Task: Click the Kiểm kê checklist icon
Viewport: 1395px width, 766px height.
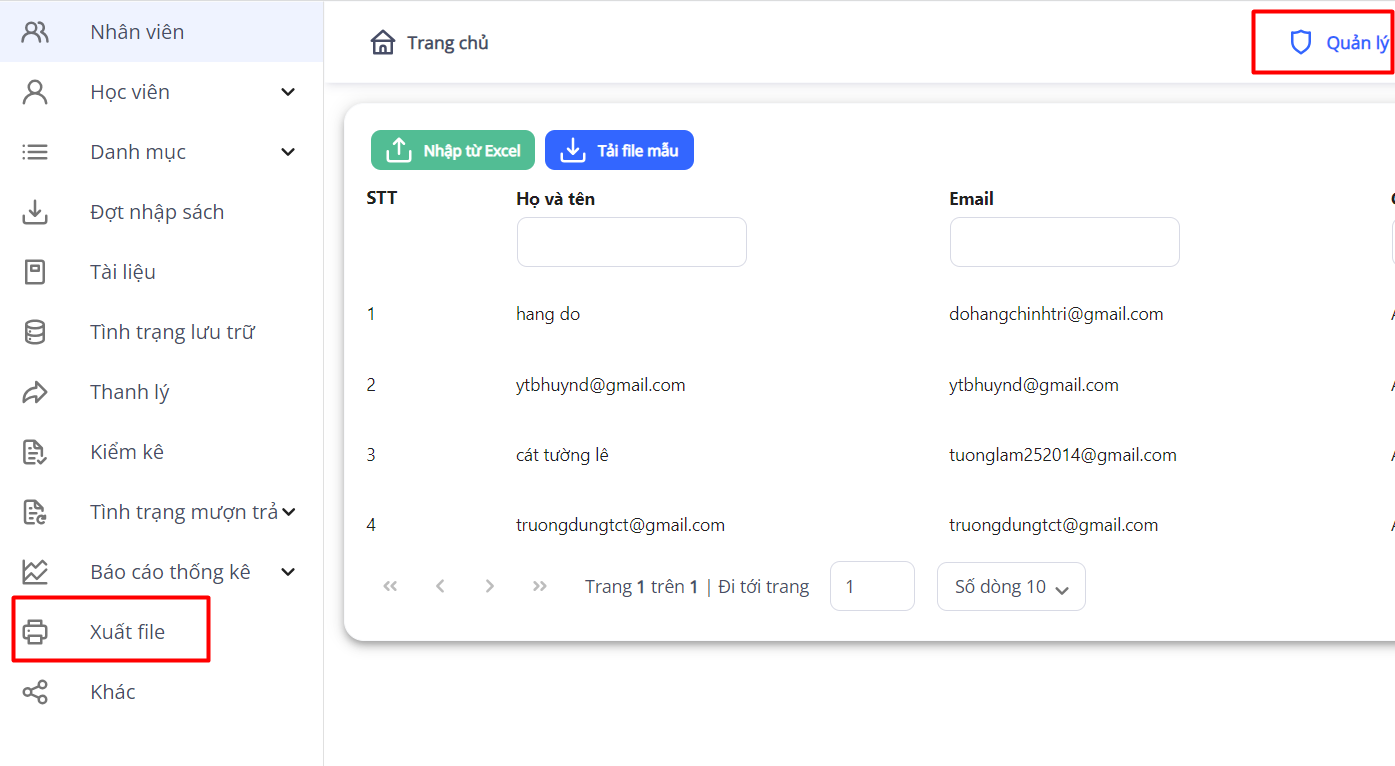Action: click(35, 452)
